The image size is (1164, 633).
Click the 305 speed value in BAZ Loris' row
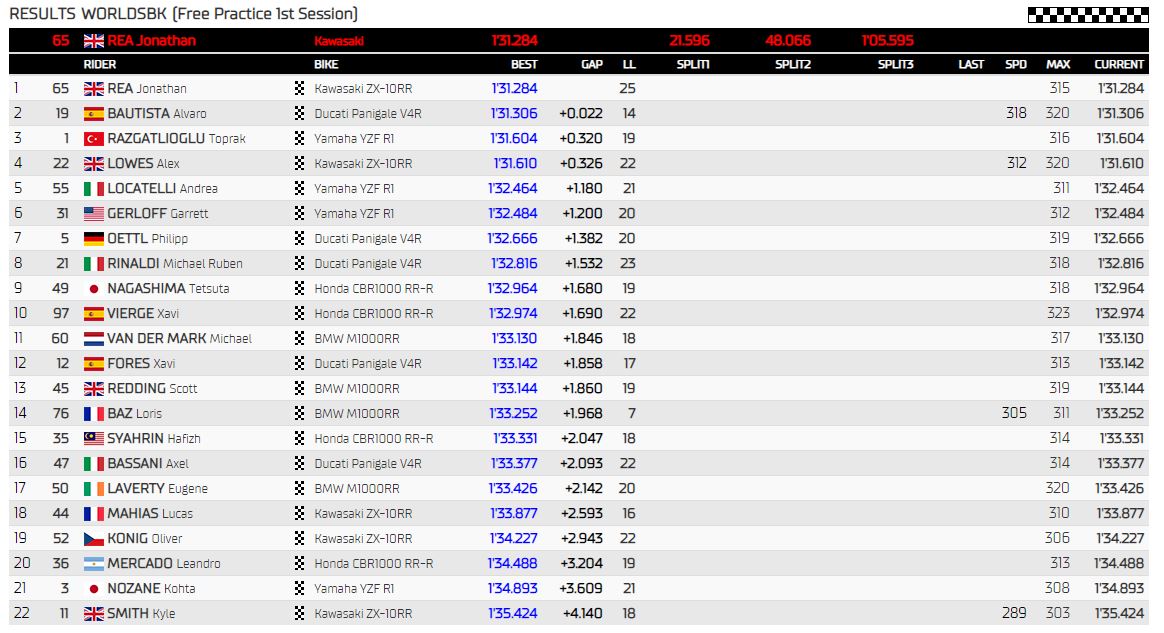coord(1014,413)
